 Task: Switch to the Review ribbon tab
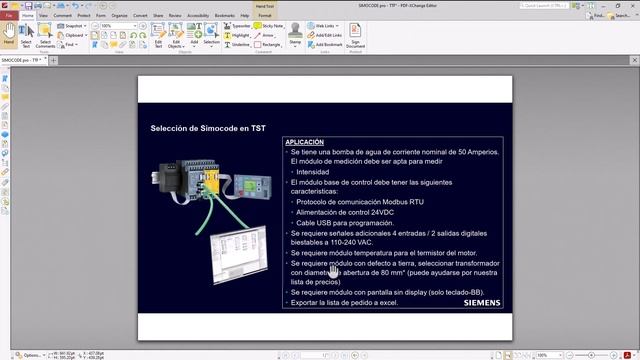pos(175,16)
